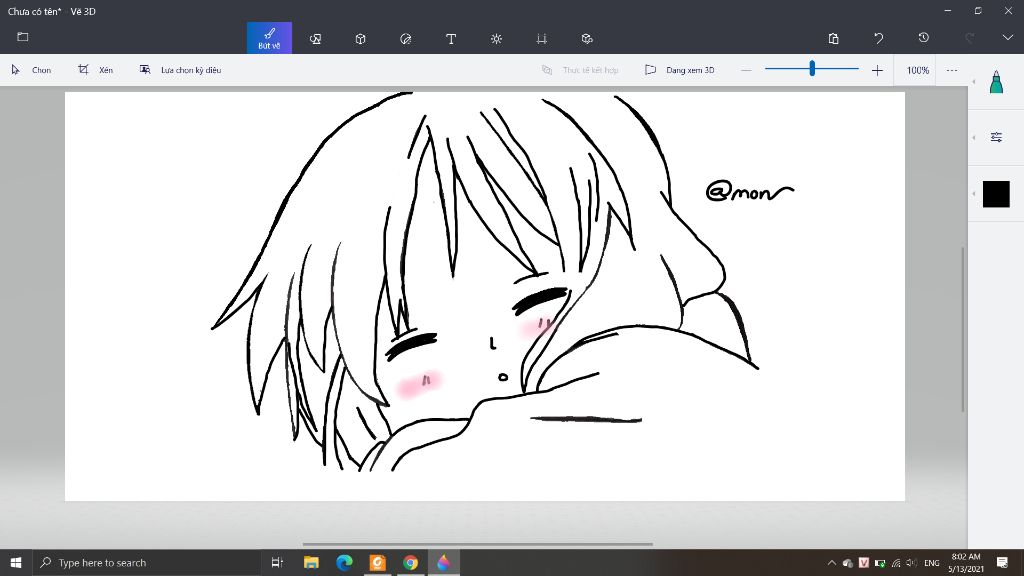Viewport: 1024px width, 576px height.
Task: Open File Explorer from taskbar
Action: (311, 562)
